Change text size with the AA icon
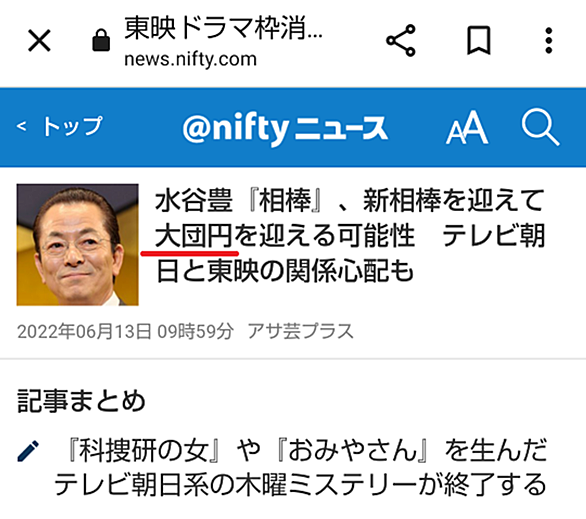This screenshot has height=519, width=586. click(x=467, y=127)
